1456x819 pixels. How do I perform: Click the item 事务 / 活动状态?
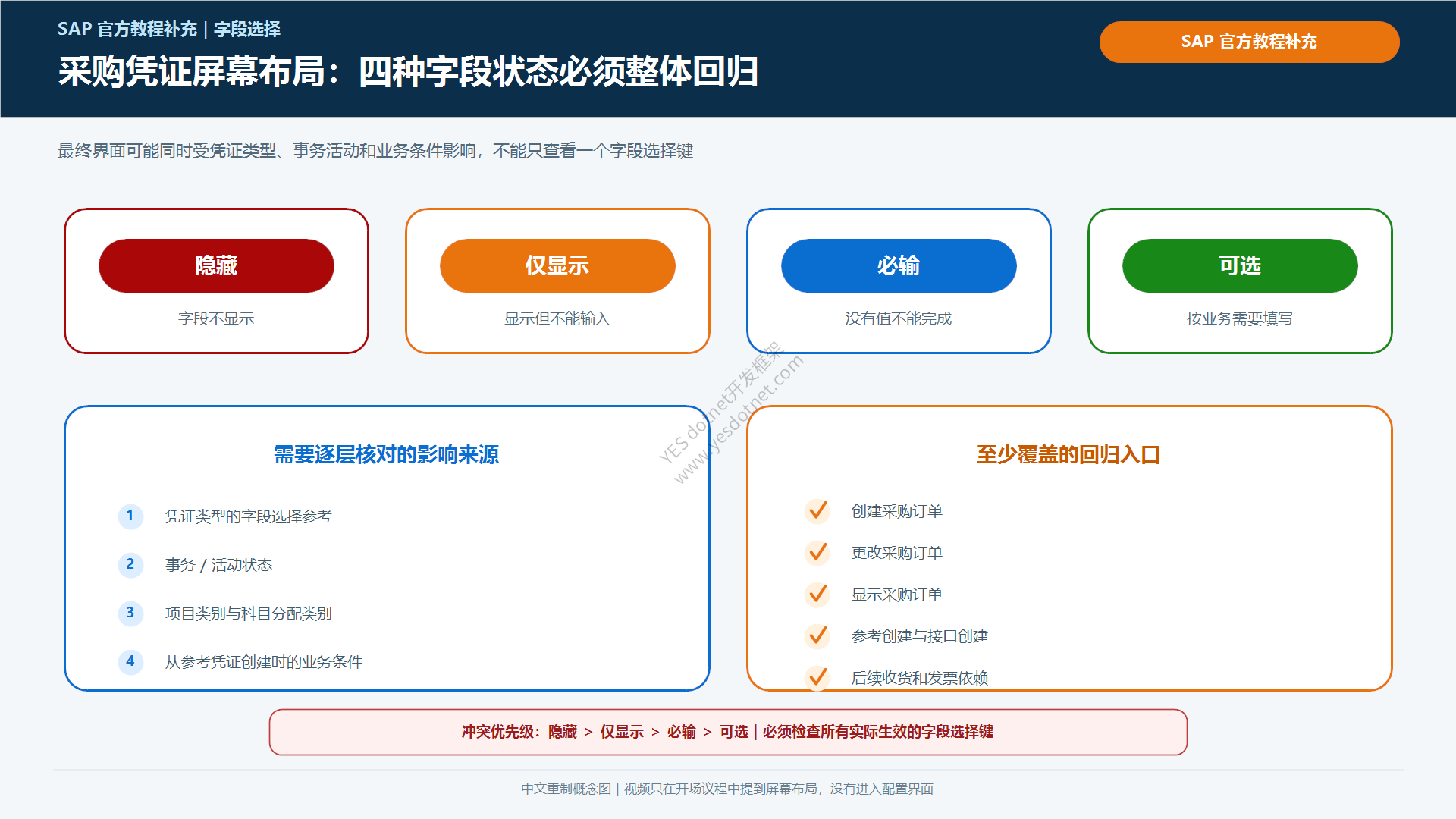[218, 565]
